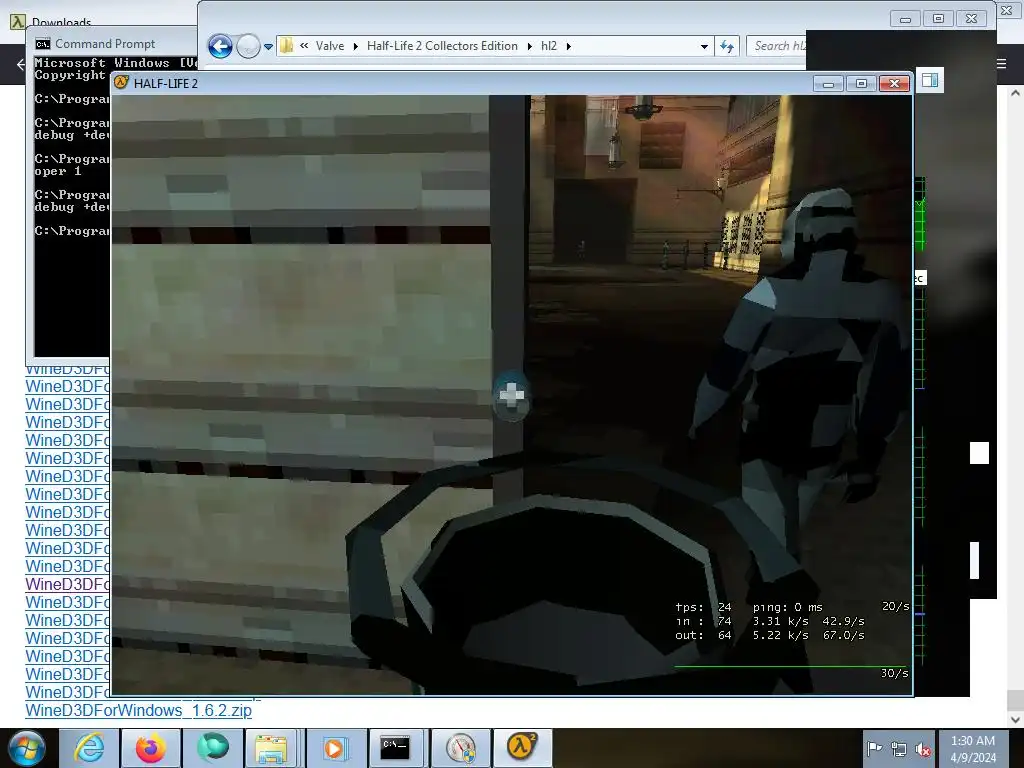Click the muted volume tray icon
The height and width of the screenshot is (768, 1024).
(x=923, y=749)
